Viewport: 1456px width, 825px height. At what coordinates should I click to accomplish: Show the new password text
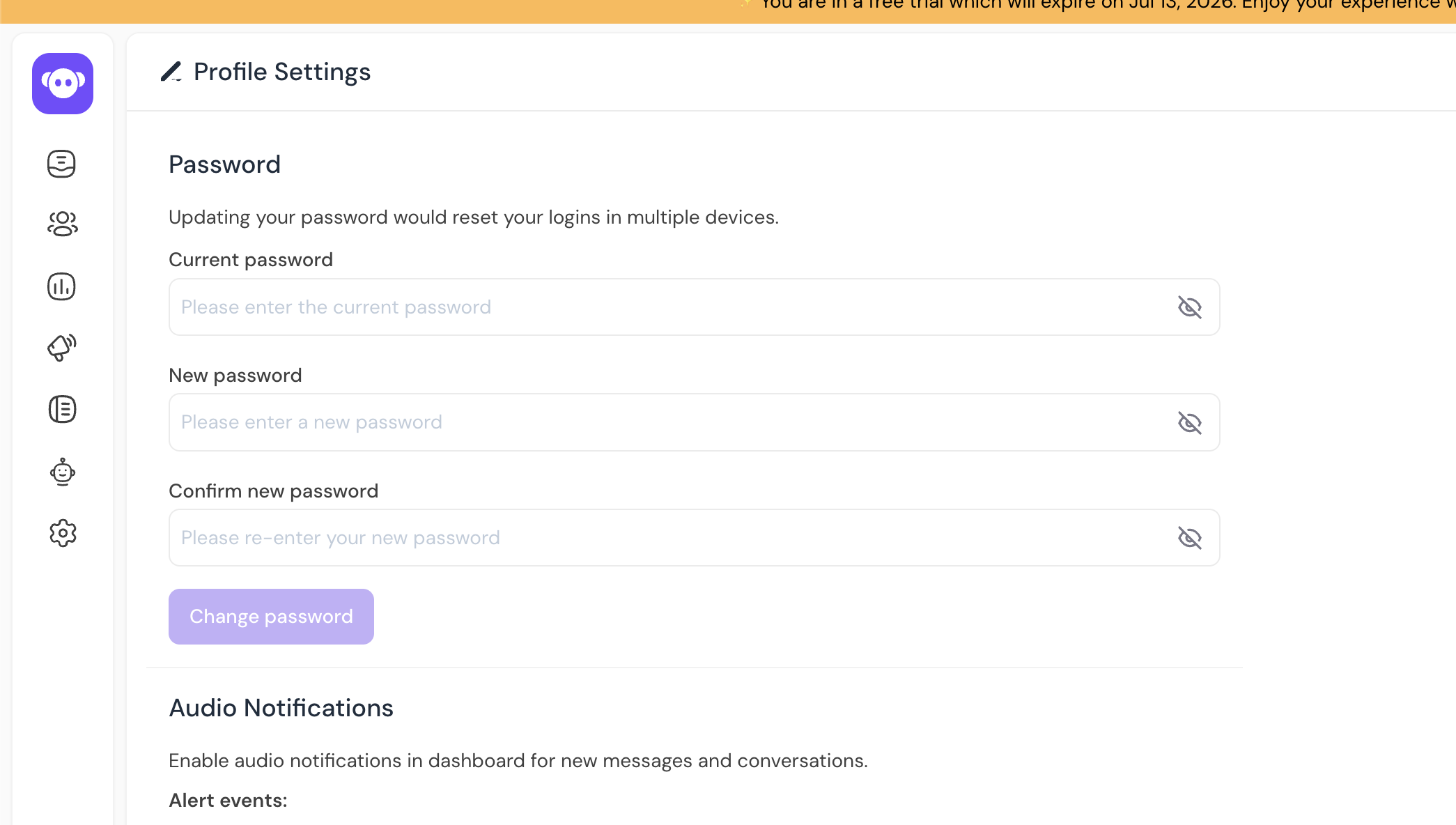(1189, 423)
